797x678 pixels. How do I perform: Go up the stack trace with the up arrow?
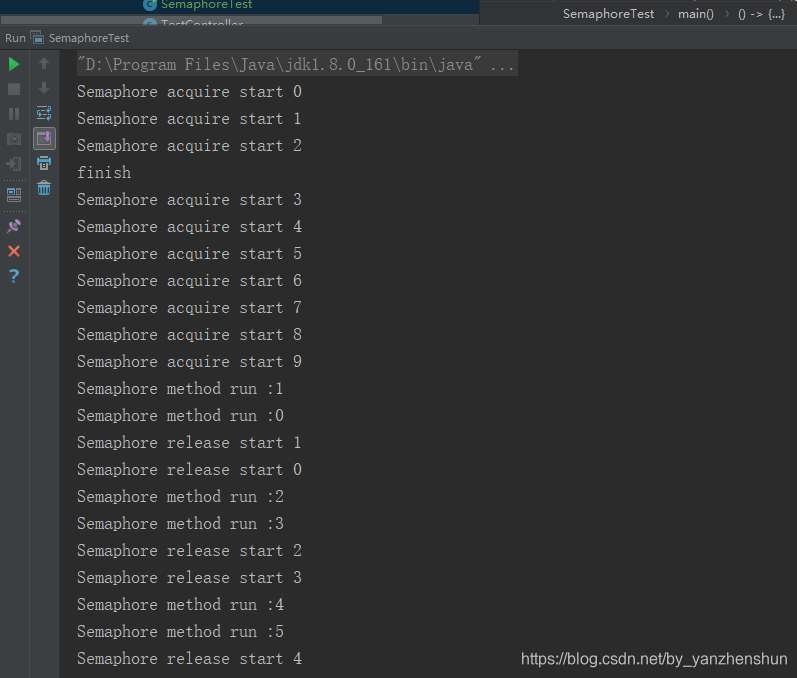click(44, 64)
